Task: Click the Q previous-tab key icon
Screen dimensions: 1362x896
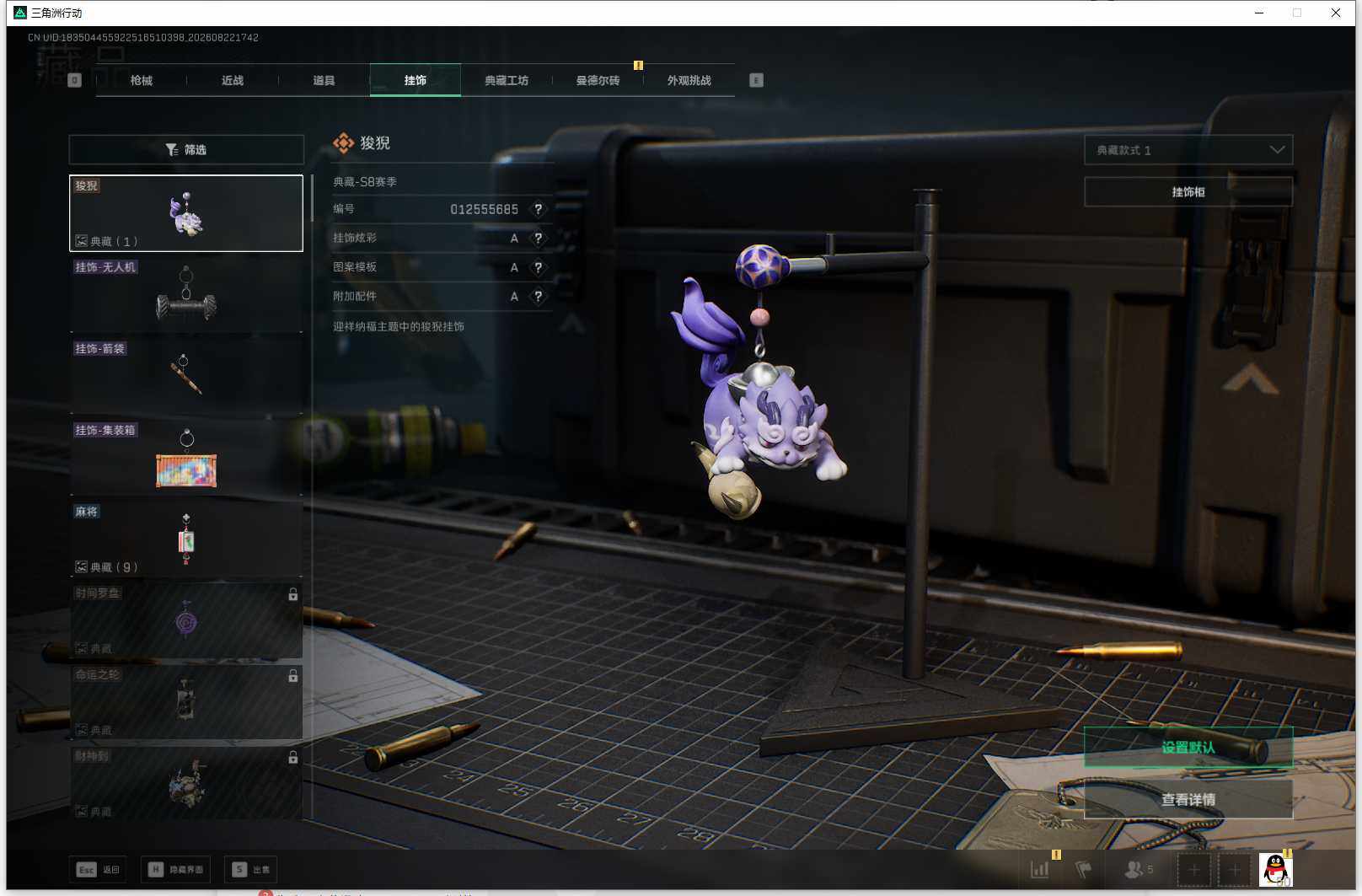Action: [x=75, y=80]
